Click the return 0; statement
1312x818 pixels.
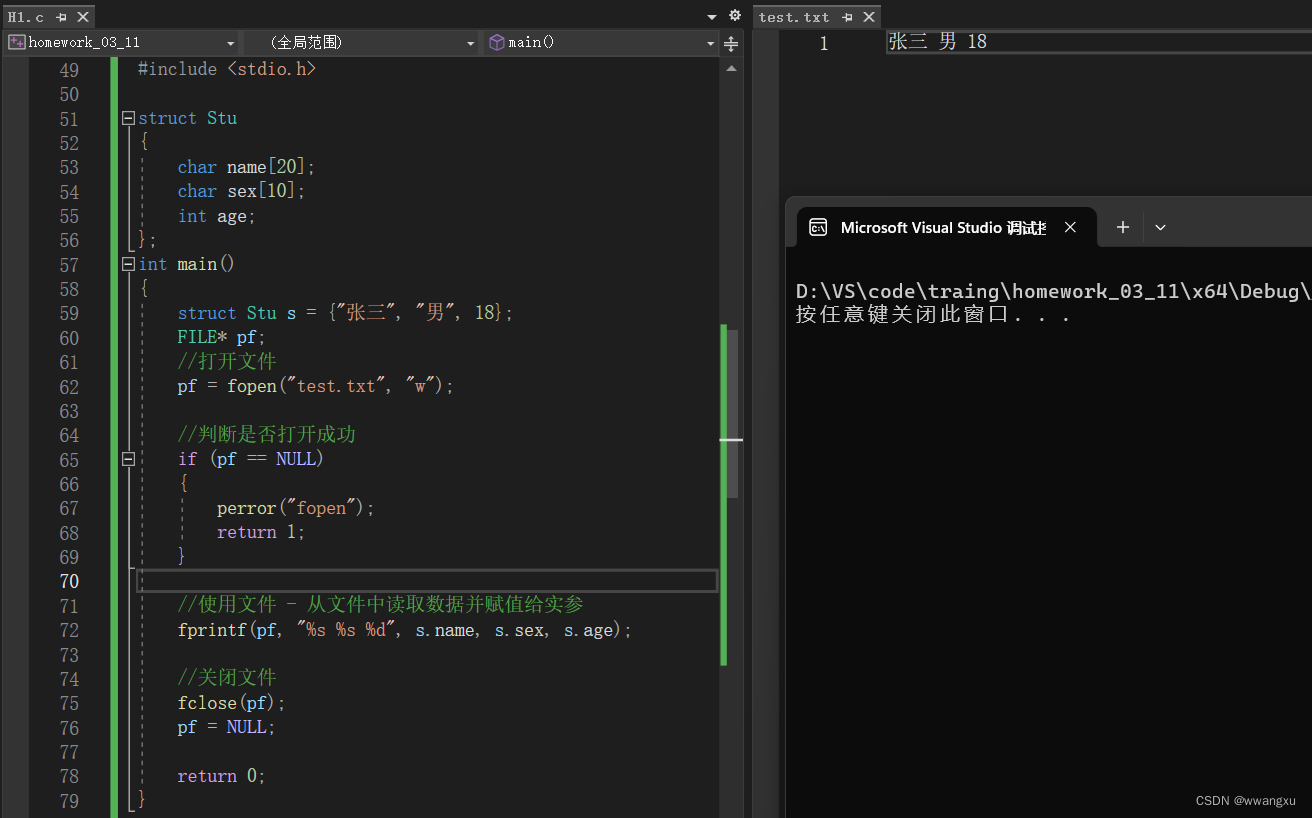(222, 776)
